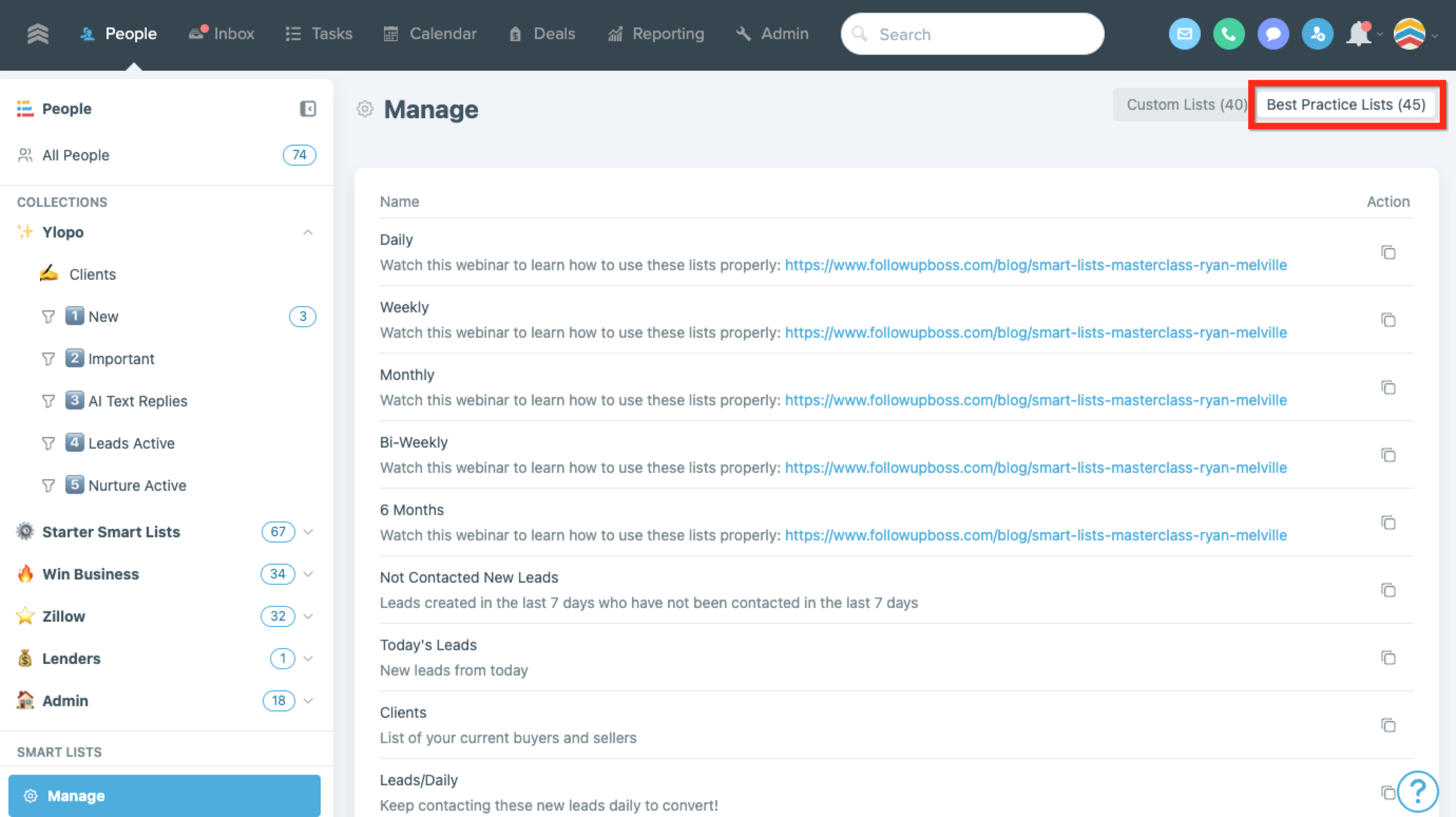Open the notifications bell
Screen dimensions: 1456x817
[1359, 34]
